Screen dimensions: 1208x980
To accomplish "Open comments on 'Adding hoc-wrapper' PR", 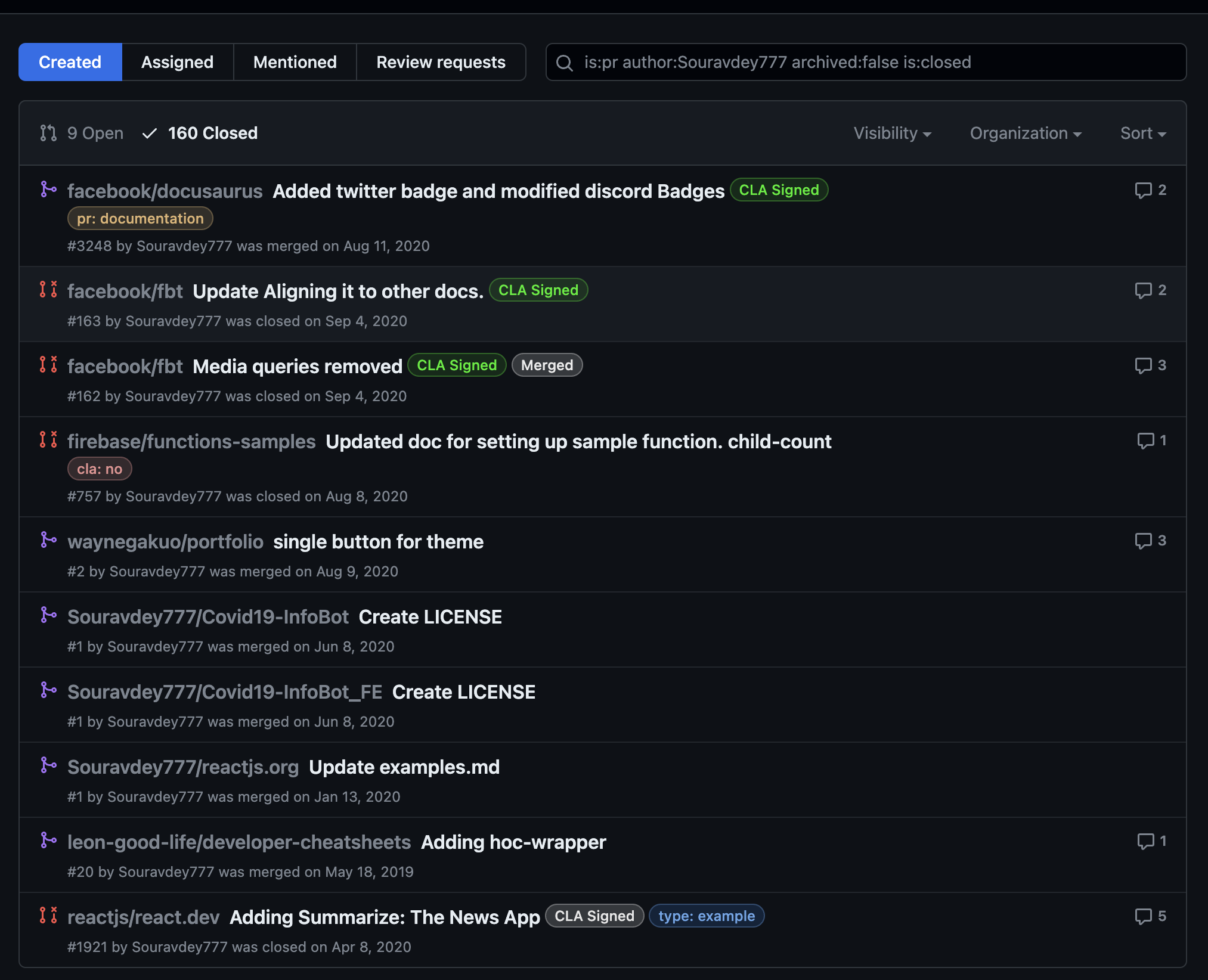I will (x=1152, y=841).
